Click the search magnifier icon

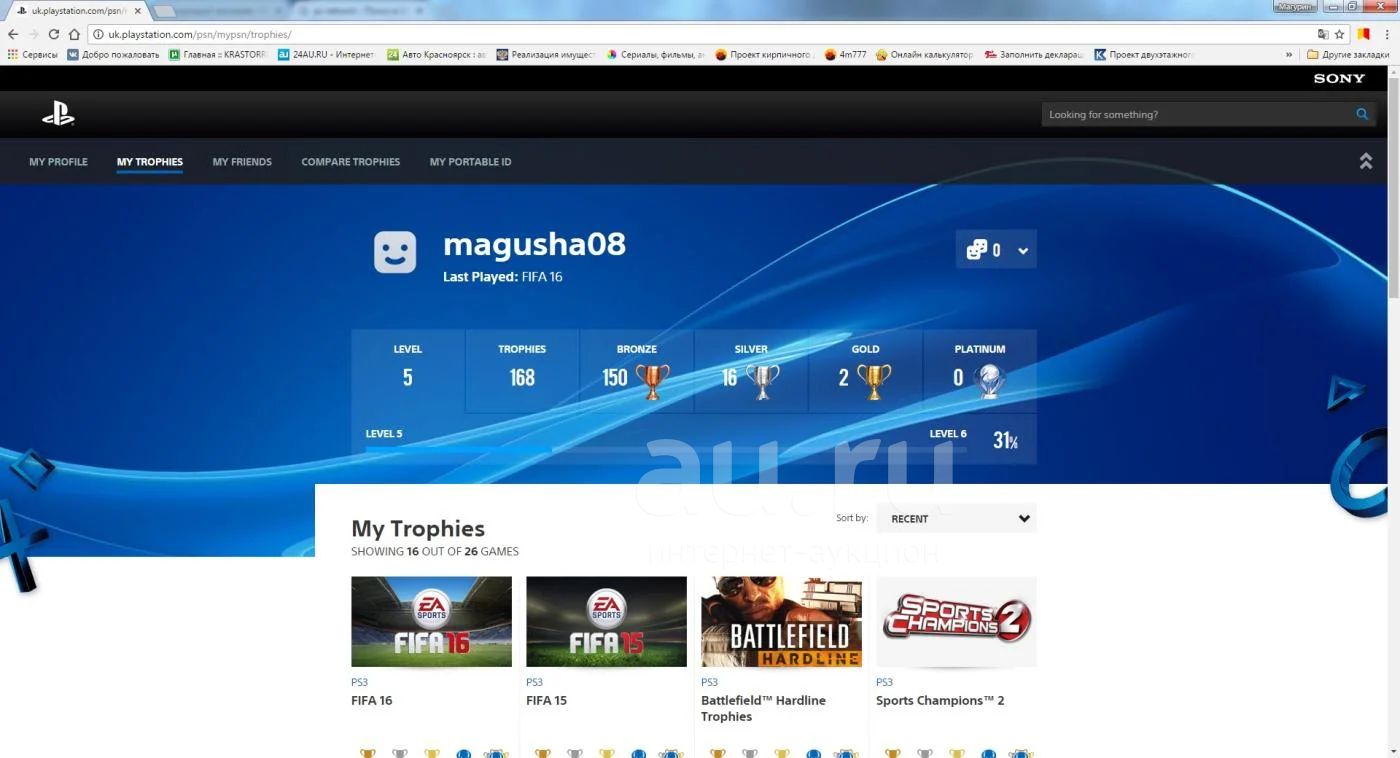click(x=1362, y=114)
